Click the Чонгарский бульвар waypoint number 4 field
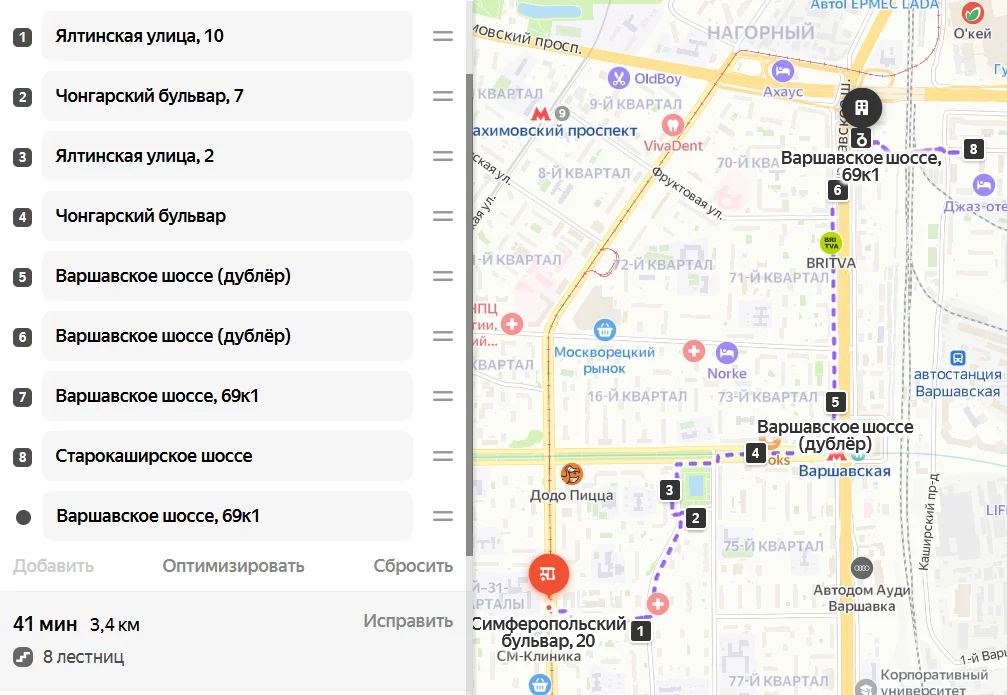Screen dimensions: 1007x695 point(227,216)
